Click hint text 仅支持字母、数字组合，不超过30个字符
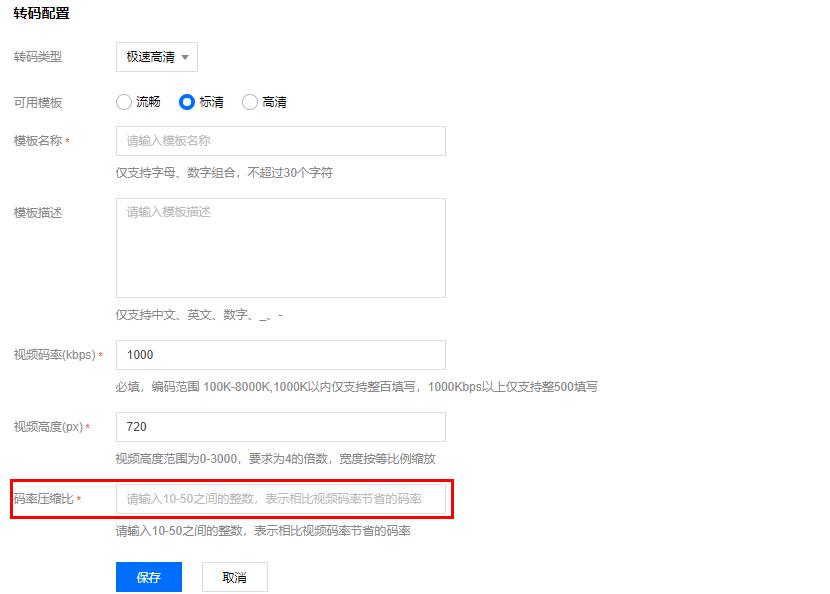The height and width of the screenshot is (594, 830). point(224,173)
